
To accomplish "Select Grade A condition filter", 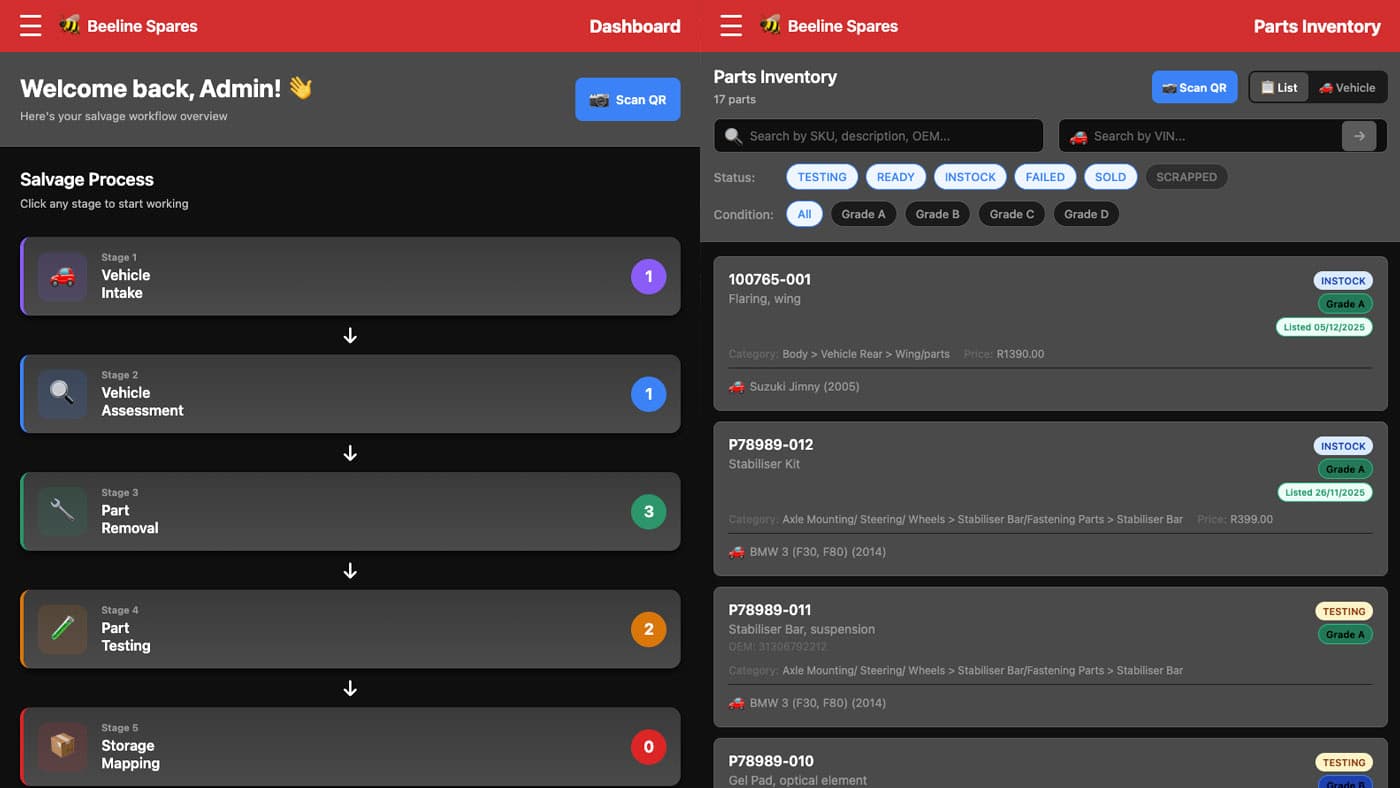I will 863,214.
